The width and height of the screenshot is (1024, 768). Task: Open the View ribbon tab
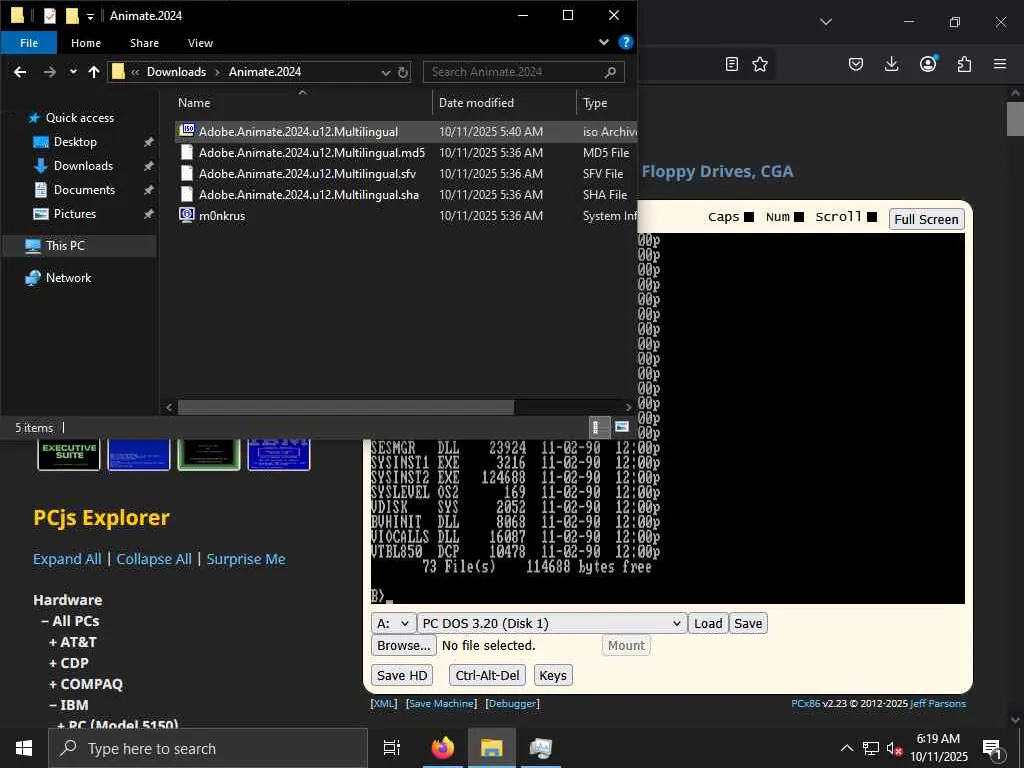200,43
